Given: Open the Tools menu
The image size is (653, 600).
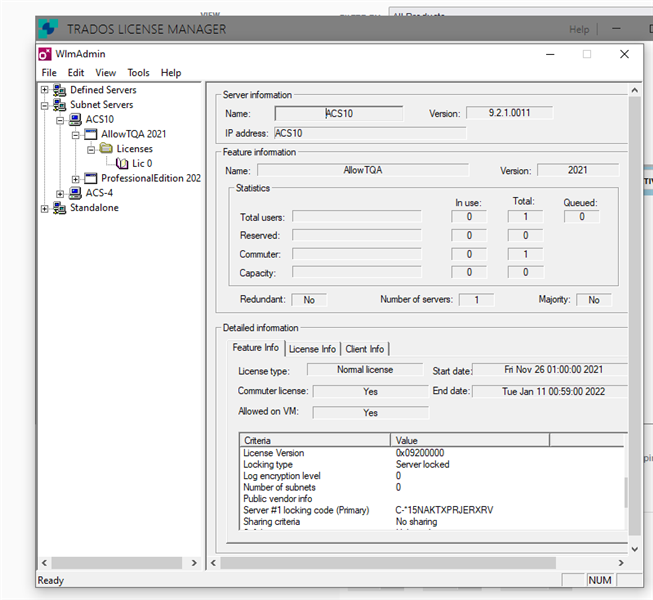Looking at the screenshot, I should 138,72.
